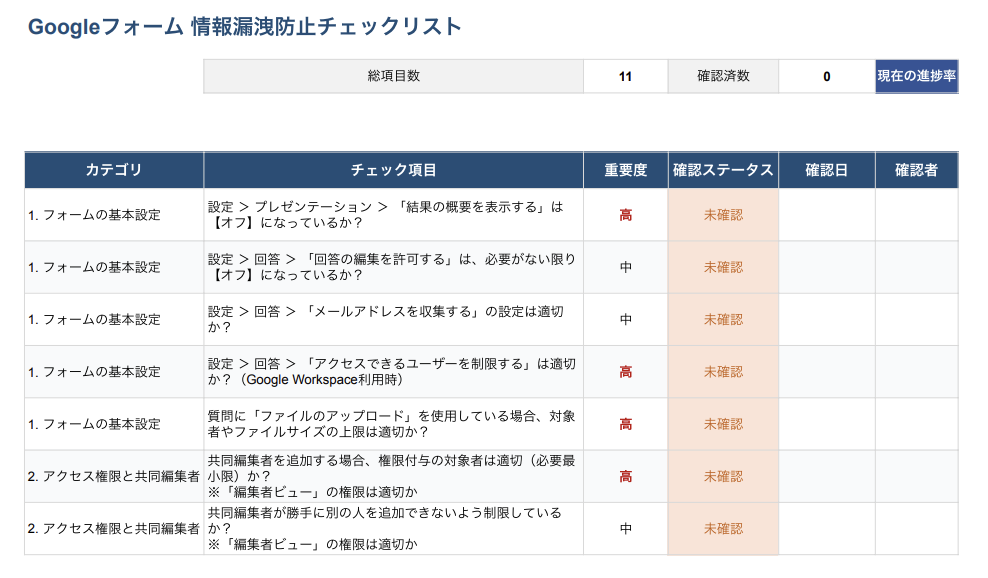Select check item about 回答の編集を許可する

point(393,267)
